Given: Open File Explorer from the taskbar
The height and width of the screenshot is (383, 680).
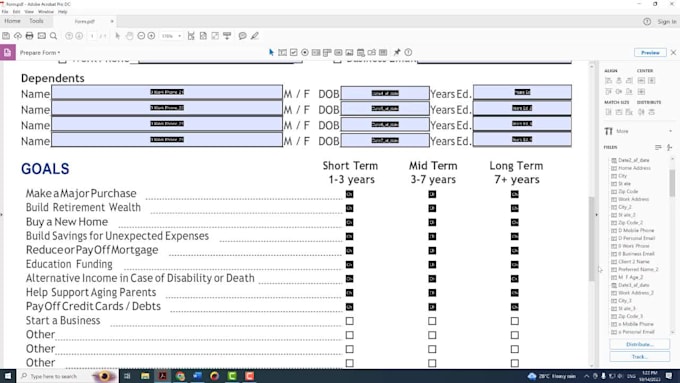Looking at the screenshot, I should coord(145,376).
